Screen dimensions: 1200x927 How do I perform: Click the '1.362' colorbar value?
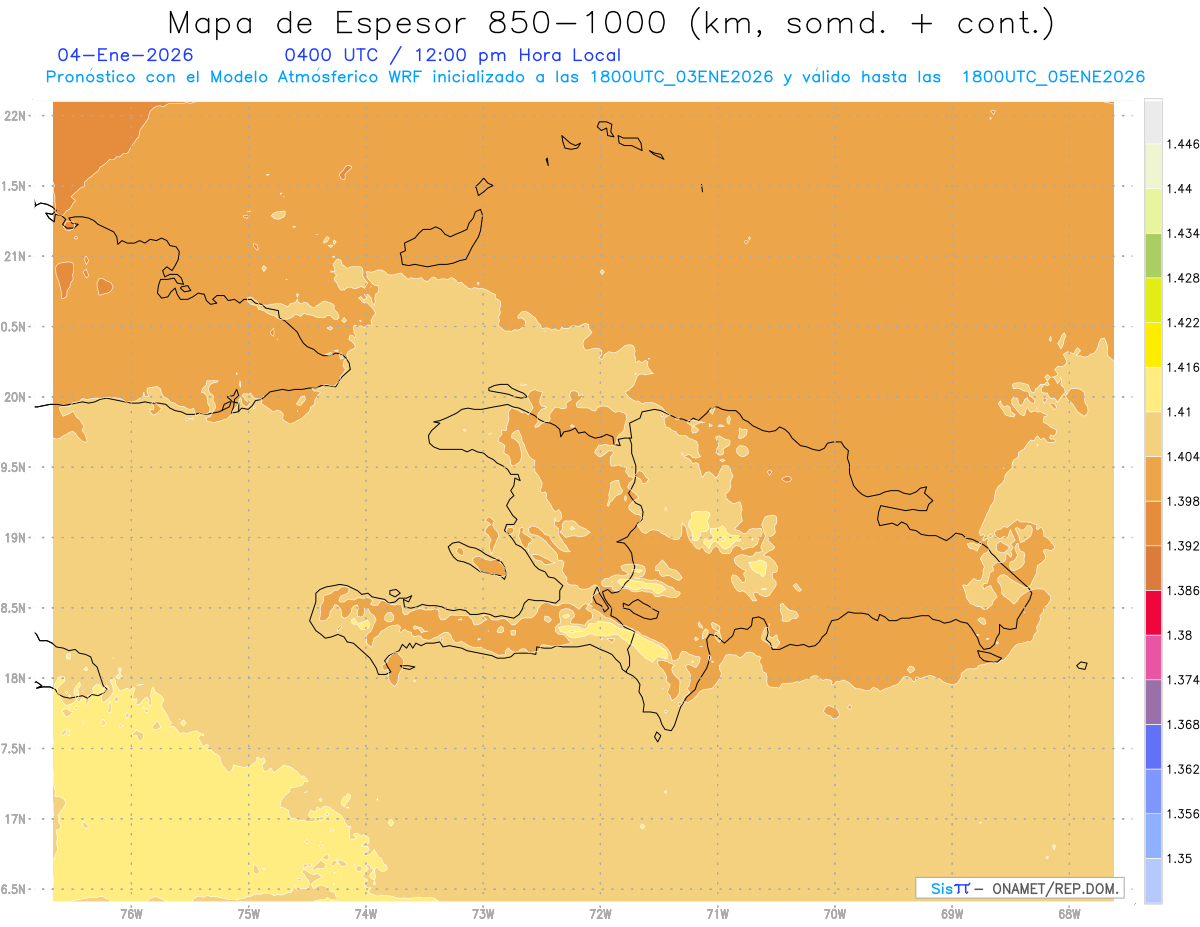[x=1182, y=769]
